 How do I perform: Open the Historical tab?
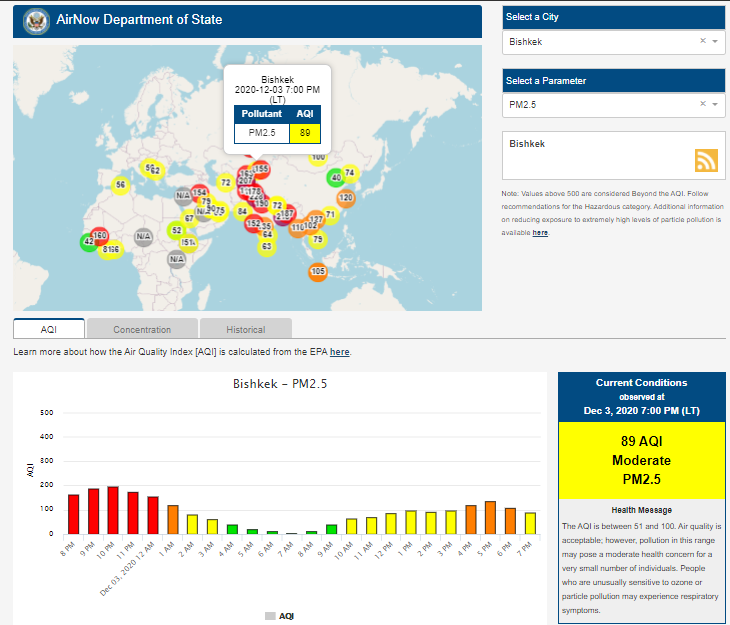[x=245, y=329]
